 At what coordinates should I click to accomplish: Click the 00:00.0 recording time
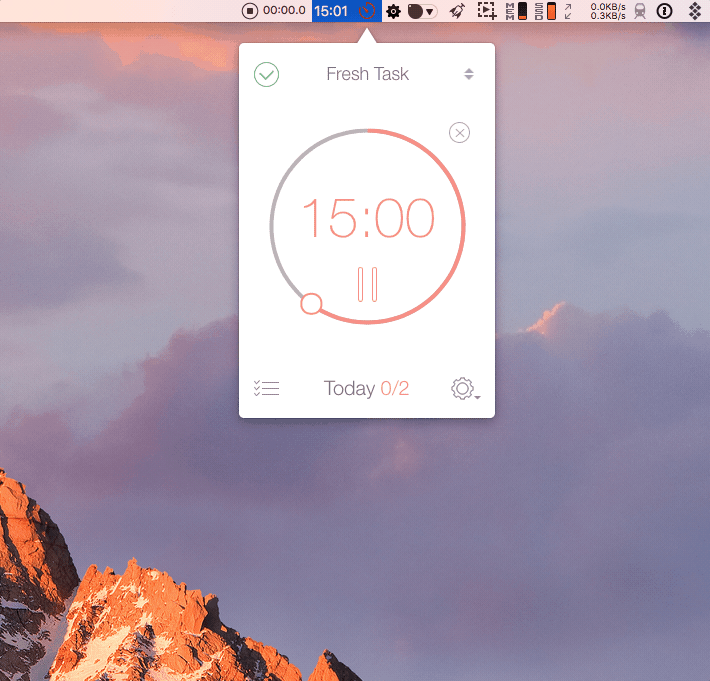tap(284, 10)
